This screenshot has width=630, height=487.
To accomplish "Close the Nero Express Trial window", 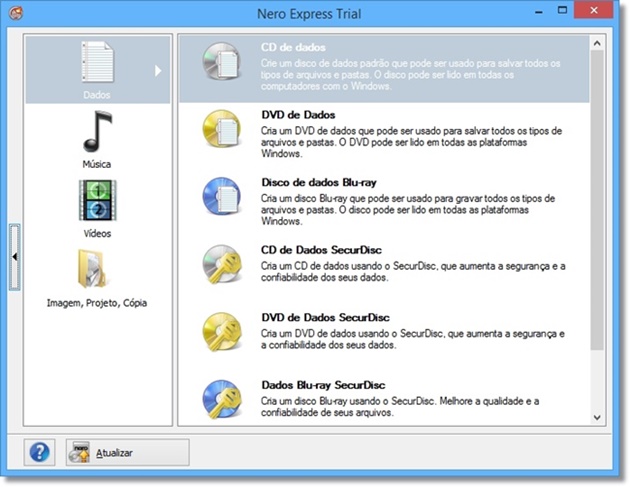I will coord(593,10).
